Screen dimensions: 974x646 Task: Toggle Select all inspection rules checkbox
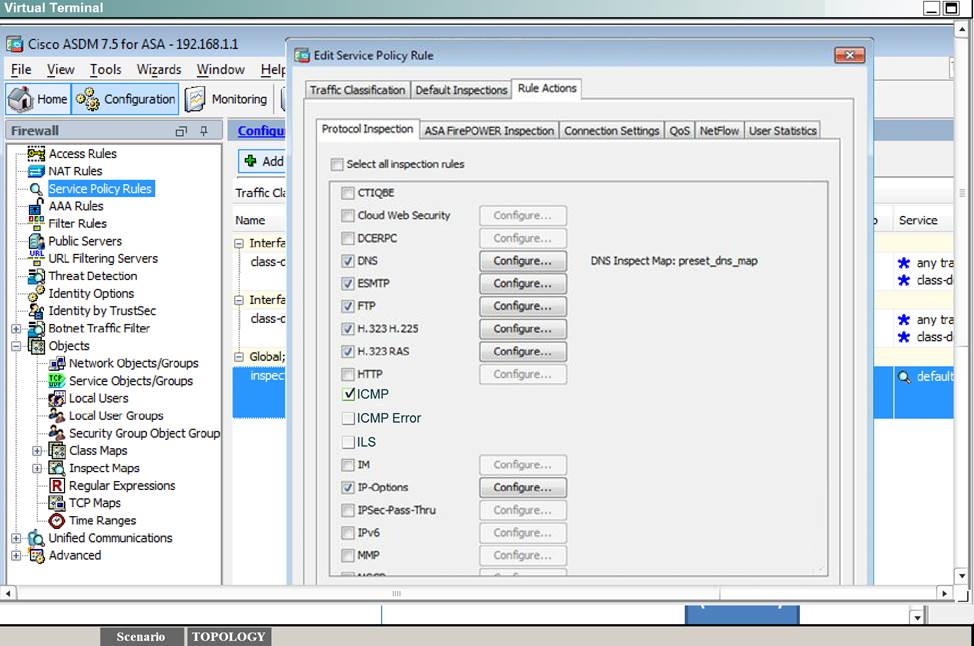point(337,164)
